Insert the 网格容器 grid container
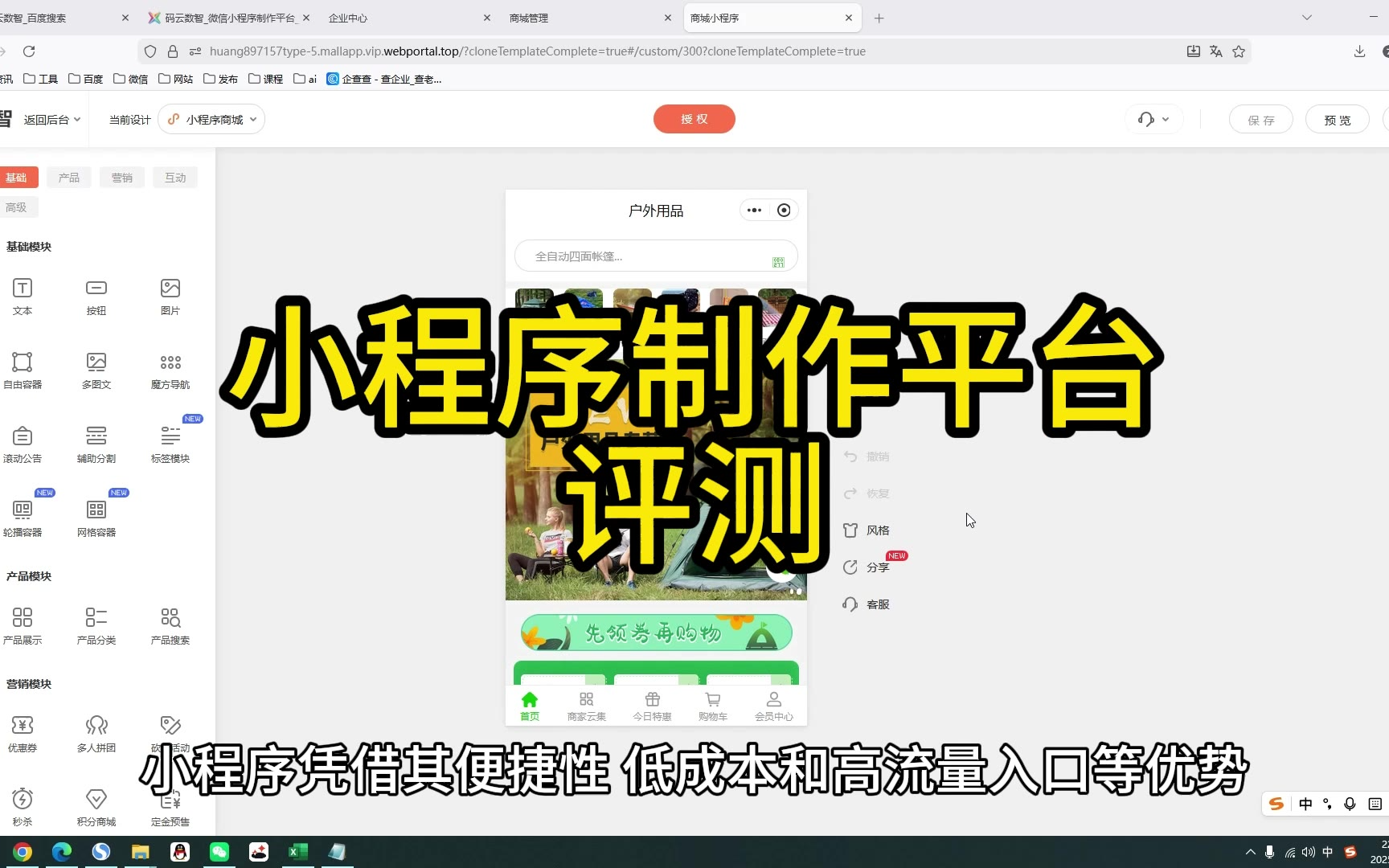 [x=96, y=518]
